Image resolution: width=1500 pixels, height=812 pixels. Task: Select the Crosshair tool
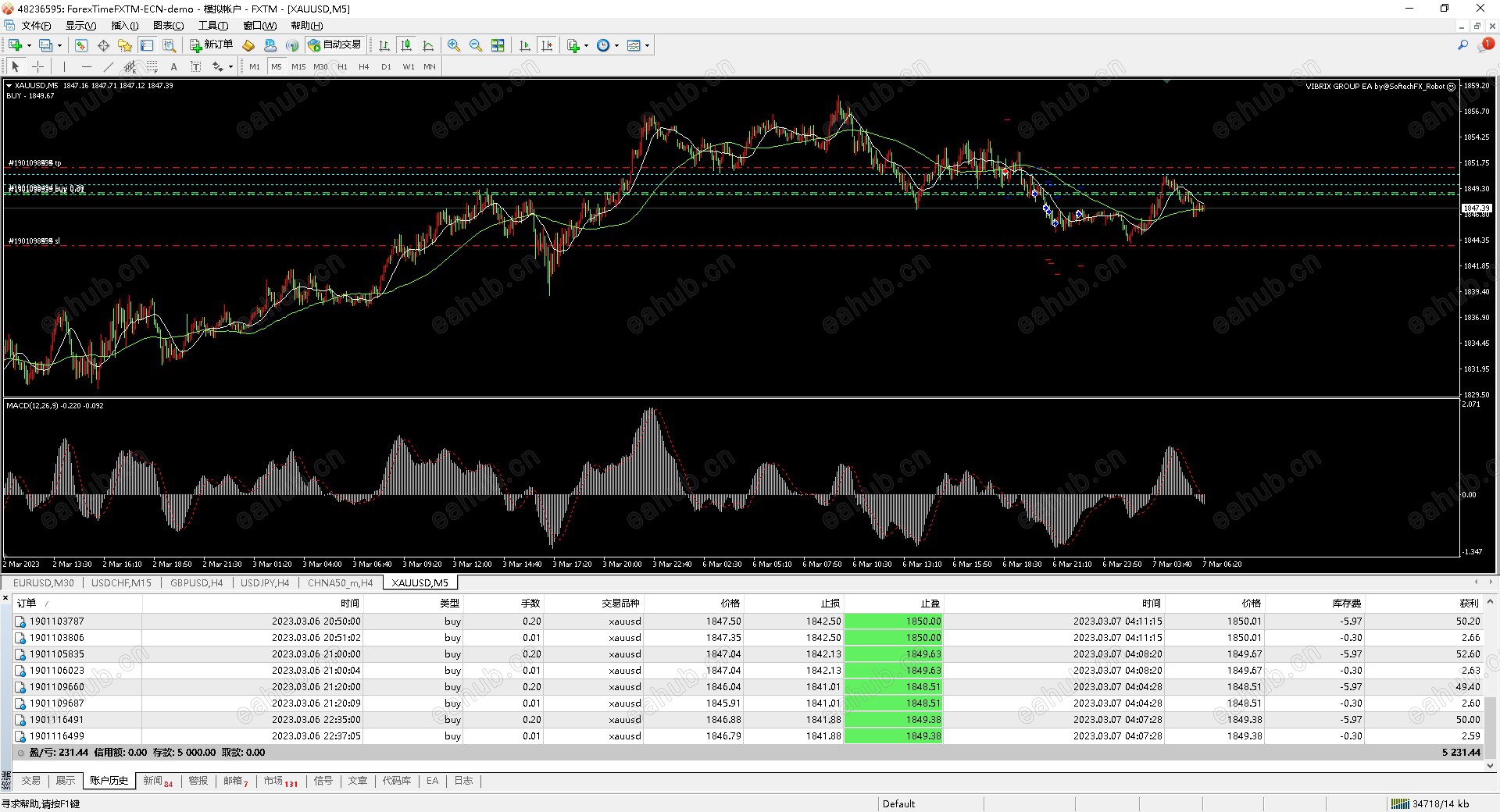point(37,67)
